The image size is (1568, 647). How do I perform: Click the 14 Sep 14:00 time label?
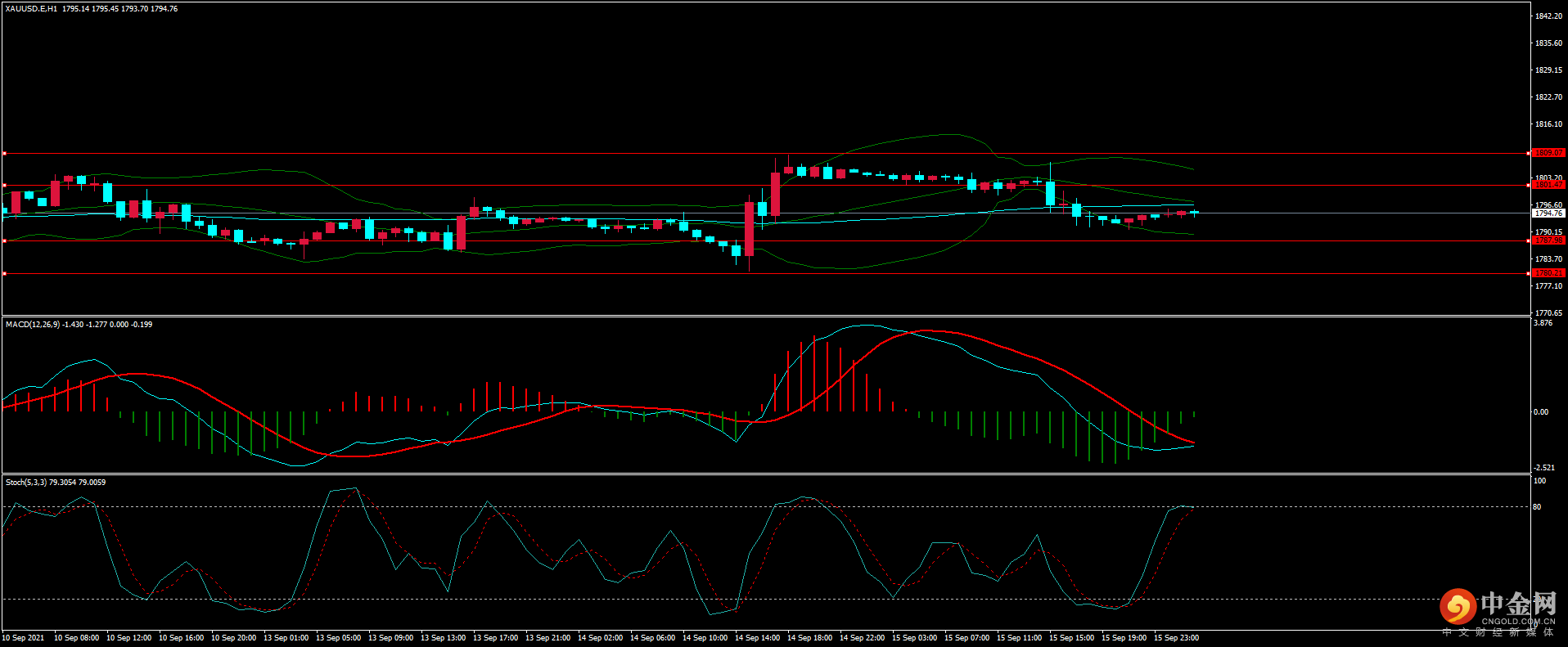click(757, 638)
